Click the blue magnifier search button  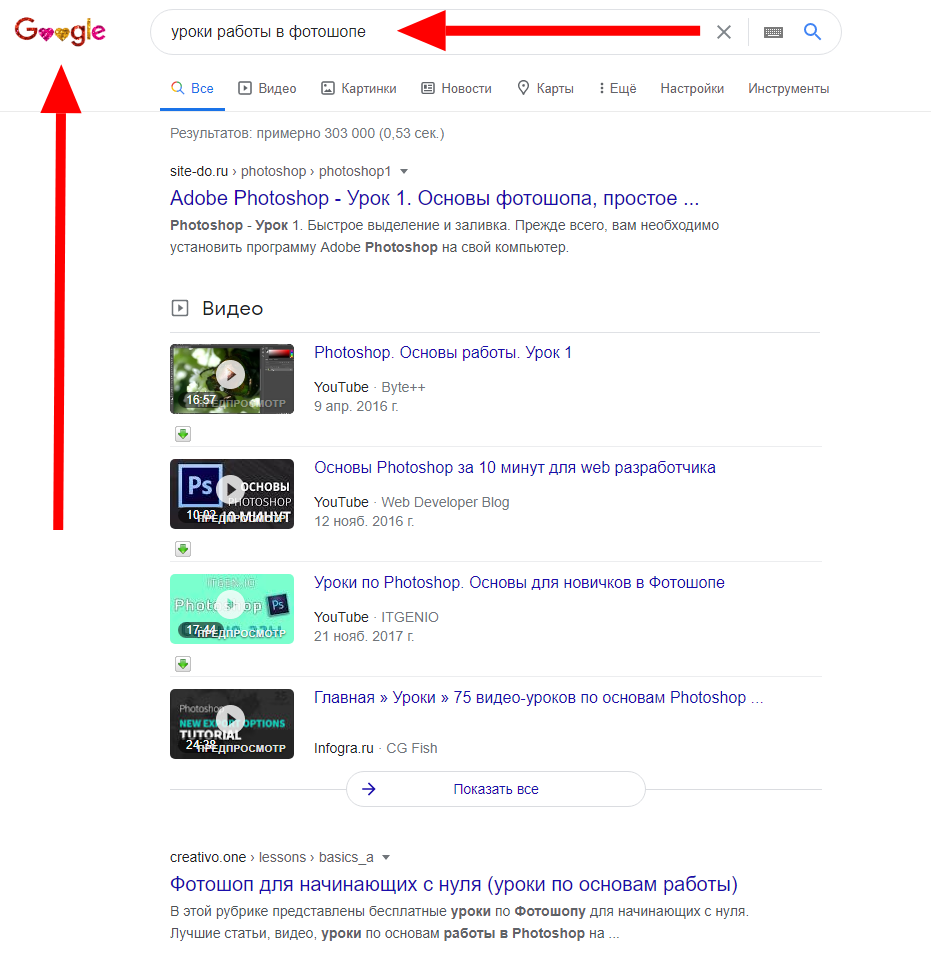(812, 31)
